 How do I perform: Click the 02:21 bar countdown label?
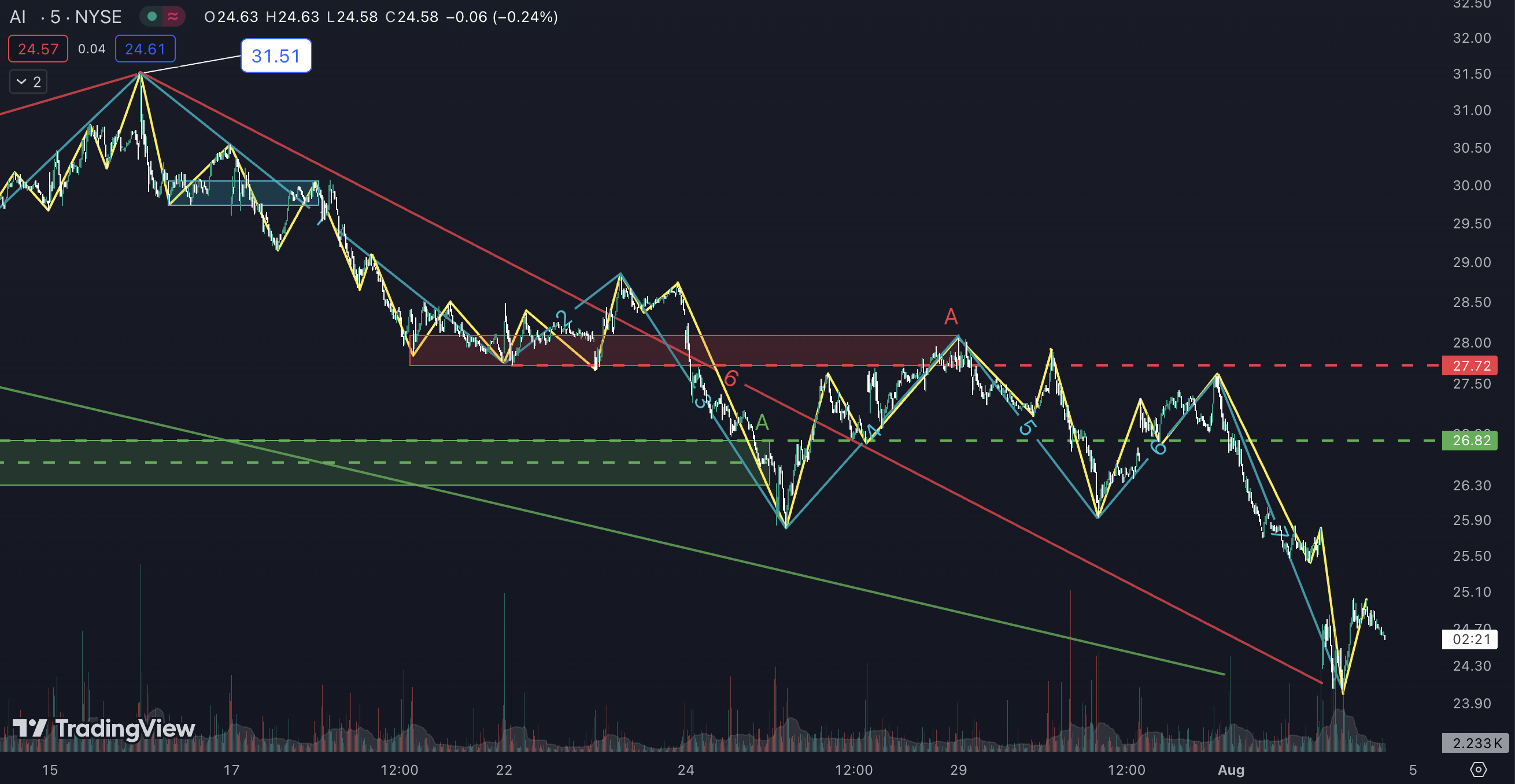coord(1470,639)
